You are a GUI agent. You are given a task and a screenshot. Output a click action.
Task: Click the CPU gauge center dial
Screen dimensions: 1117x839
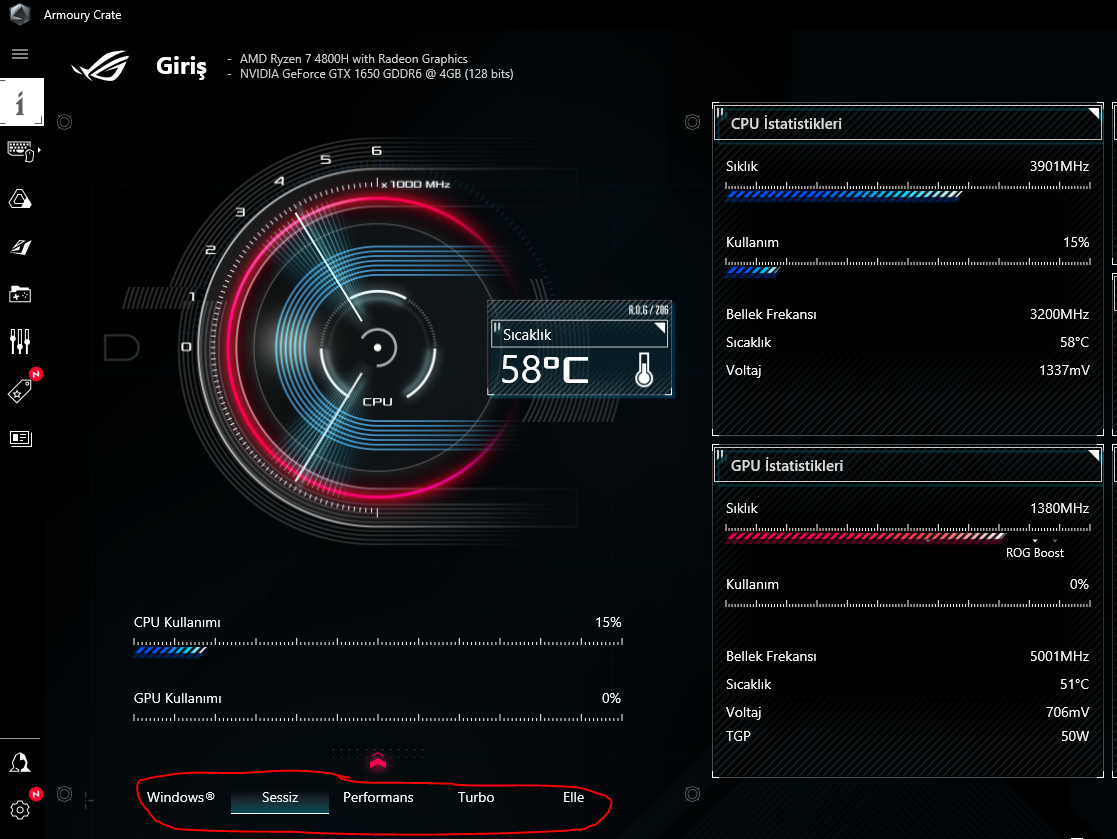(x=378, y=348)
